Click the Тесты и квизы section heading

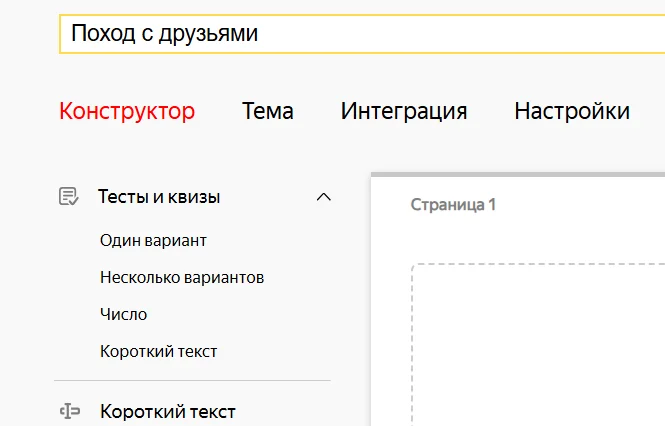pyautogui.click(x=159, y=197)
